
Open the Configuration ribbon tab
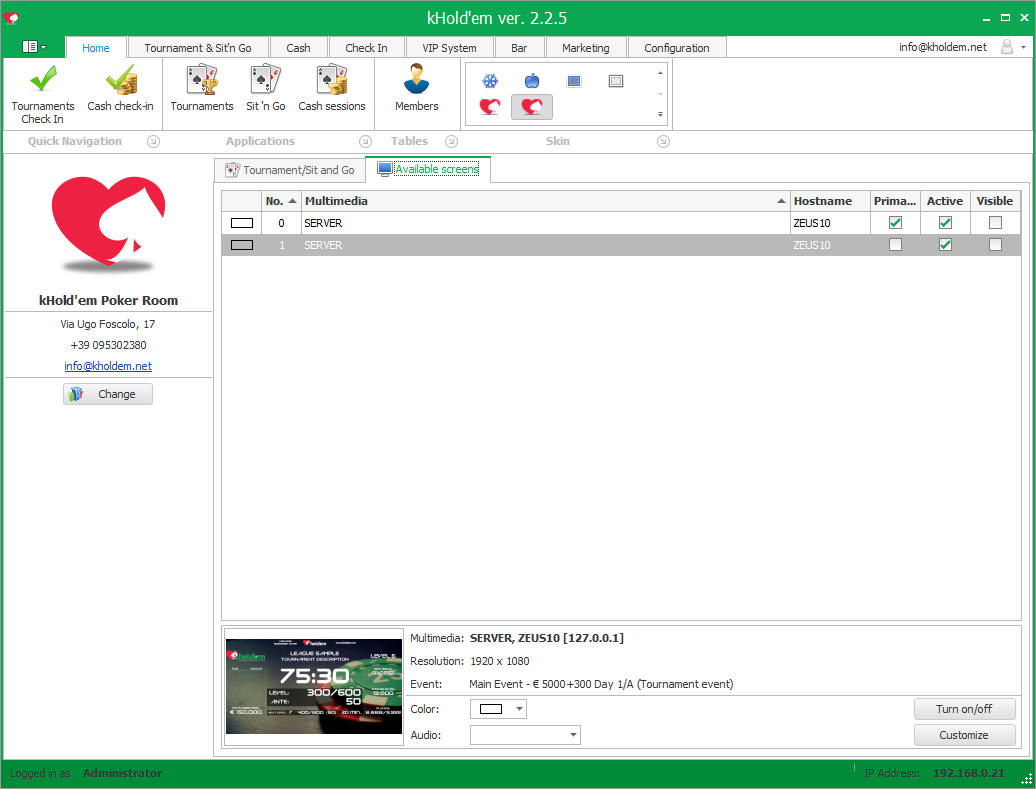(x=677, y=48)
